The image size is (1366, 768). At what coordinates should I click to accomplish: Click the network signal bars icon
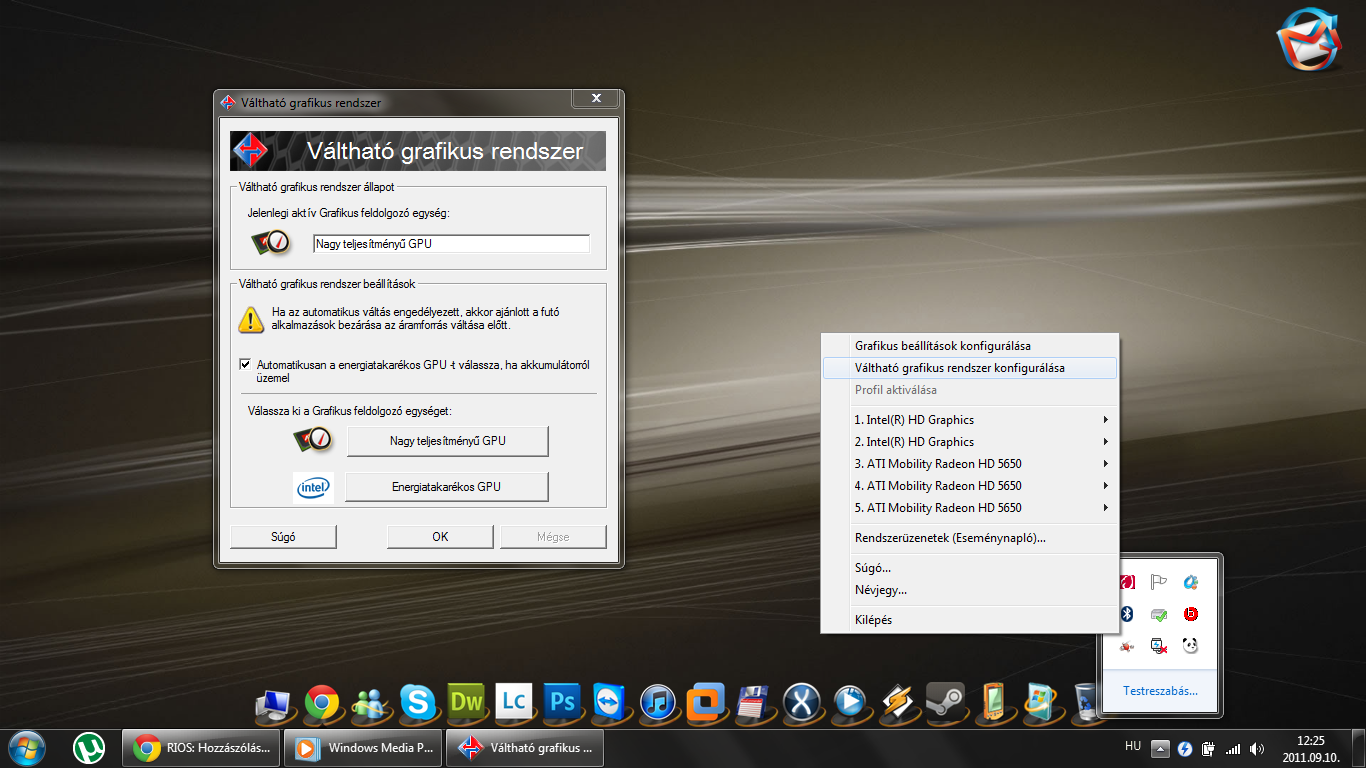(x=1233, y=748)
